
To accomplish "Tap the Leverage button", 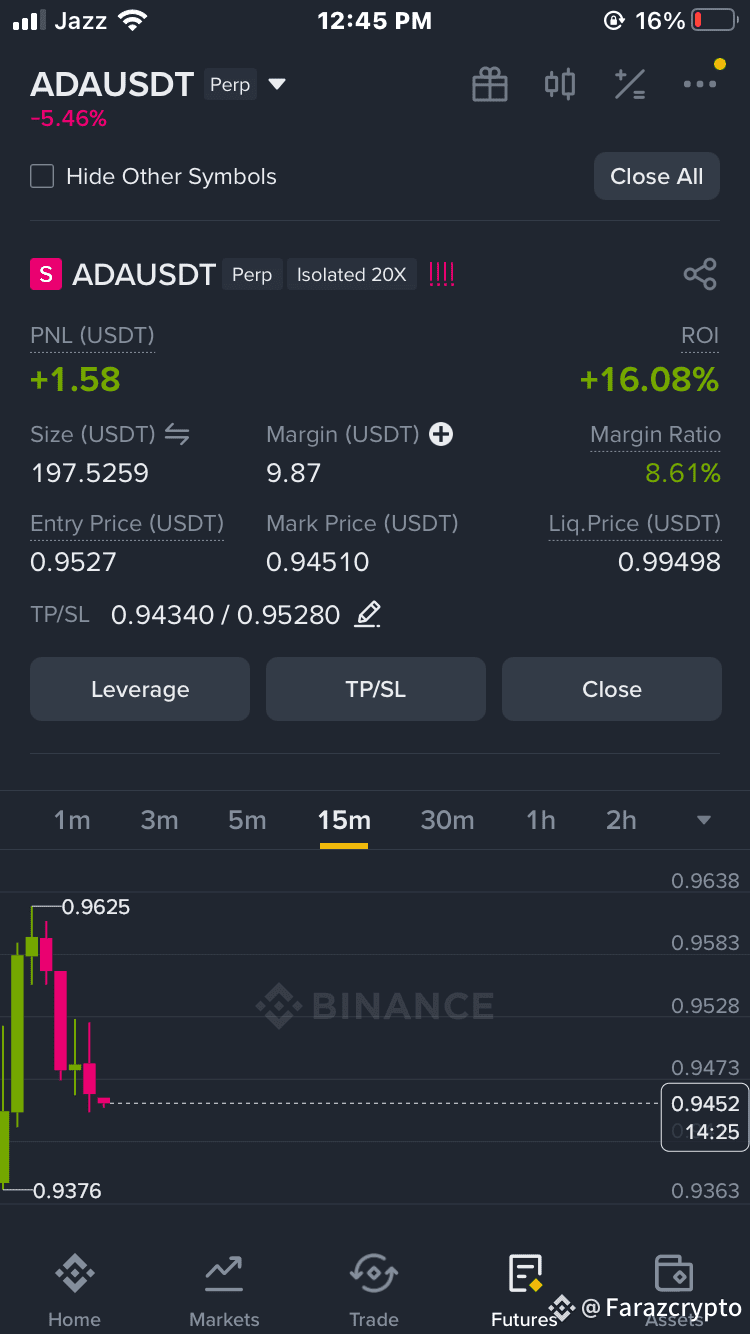I will pyautogui.click(x=140, y=689).
